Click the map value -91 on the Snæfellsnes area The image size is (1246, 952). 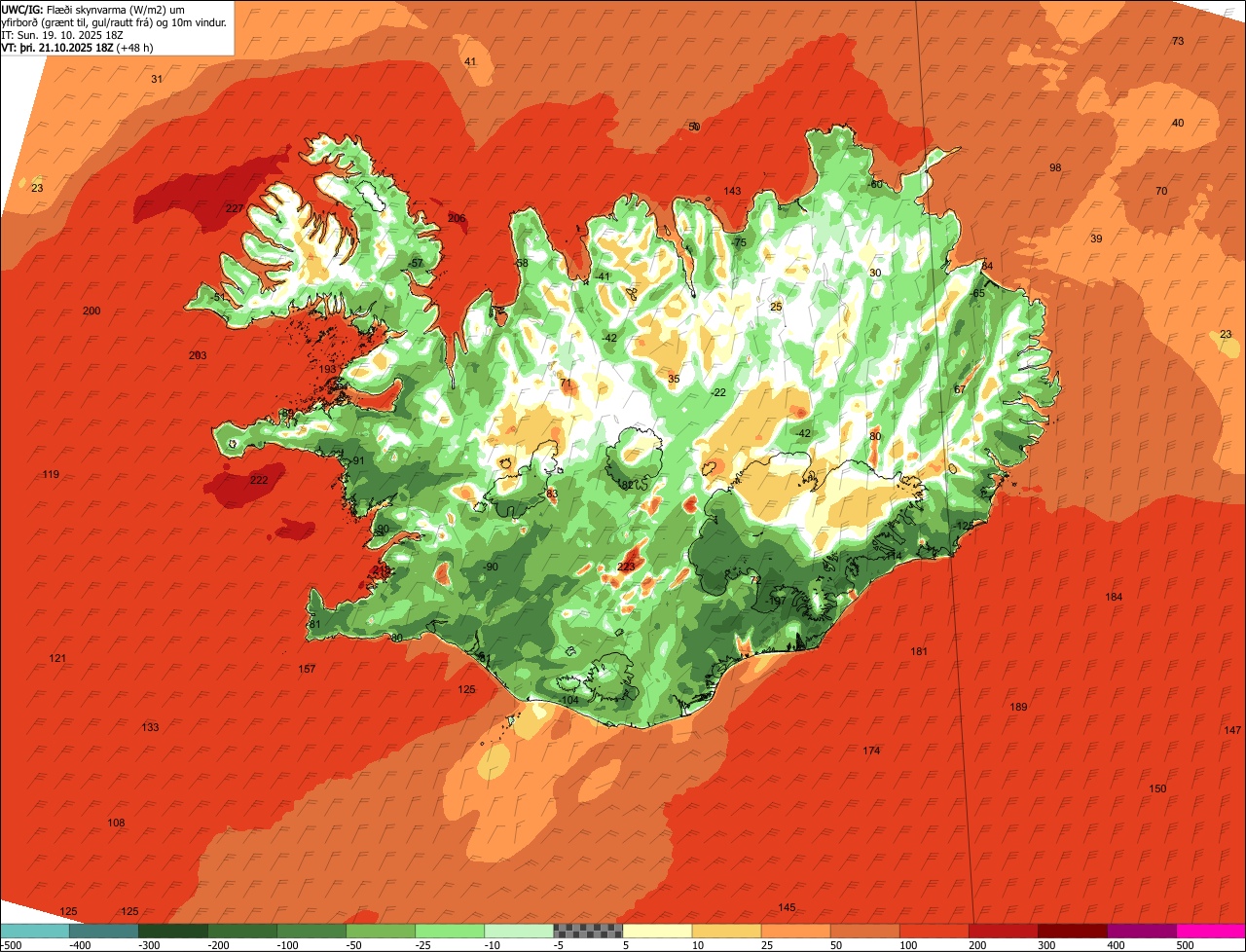(356, 460)
